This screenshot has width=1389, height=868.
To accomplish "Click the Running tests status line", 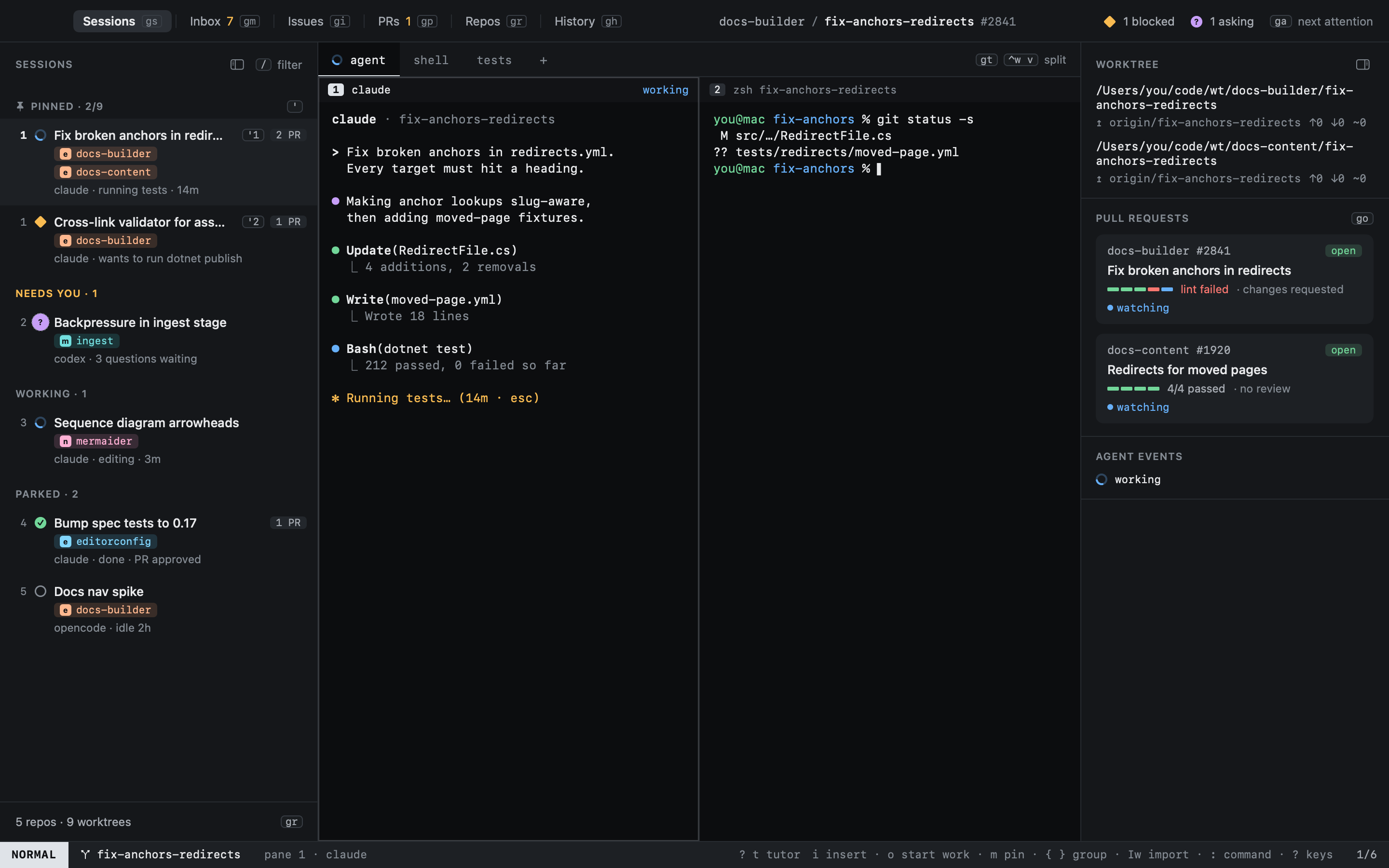I will pos(436,398).
